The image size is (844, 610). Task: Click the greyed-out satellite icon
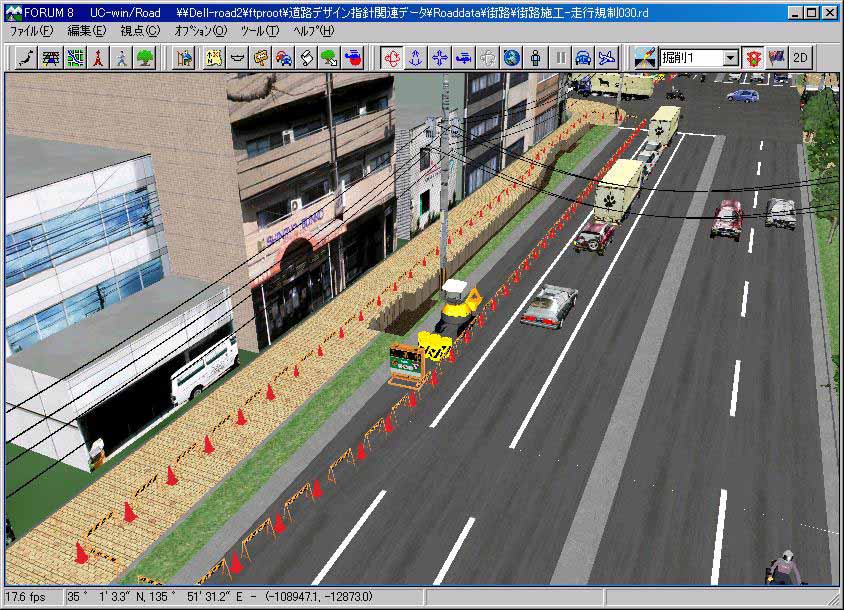point(487,58)
